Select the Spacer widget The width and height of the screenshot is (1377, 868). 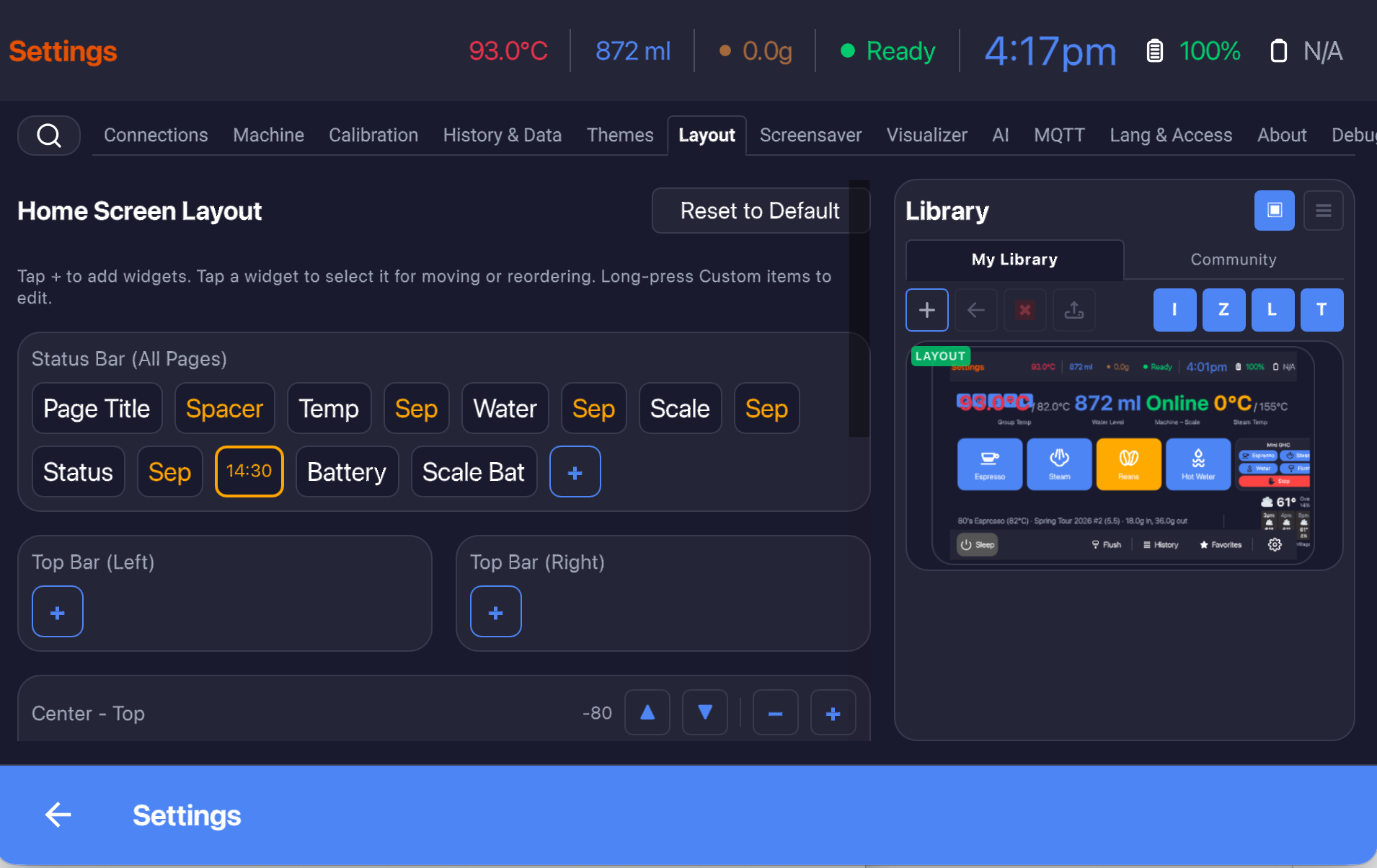pyautogui.click(x=225, y=409)
